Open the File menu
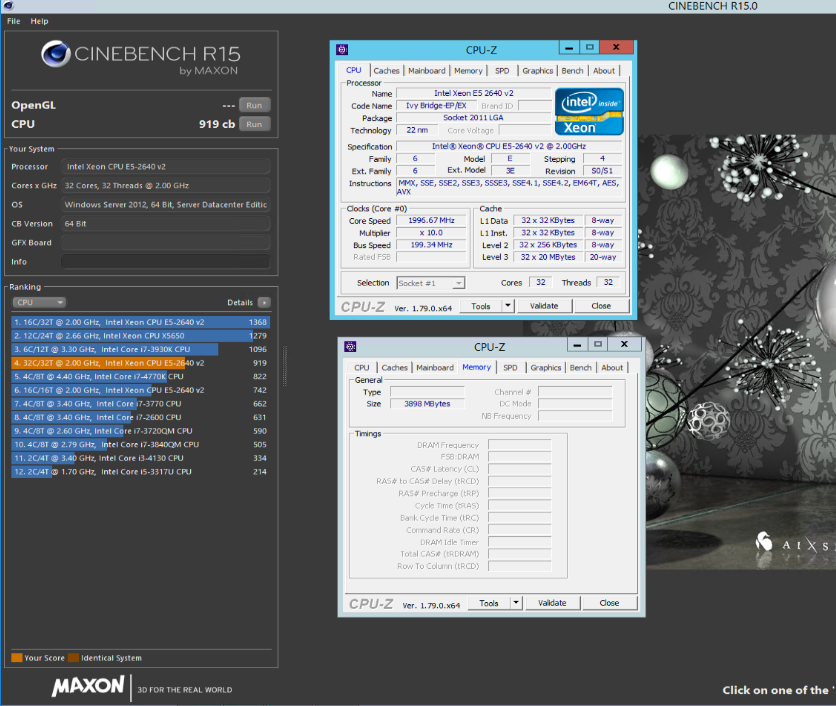836x706 pixels. coord(14,21)
